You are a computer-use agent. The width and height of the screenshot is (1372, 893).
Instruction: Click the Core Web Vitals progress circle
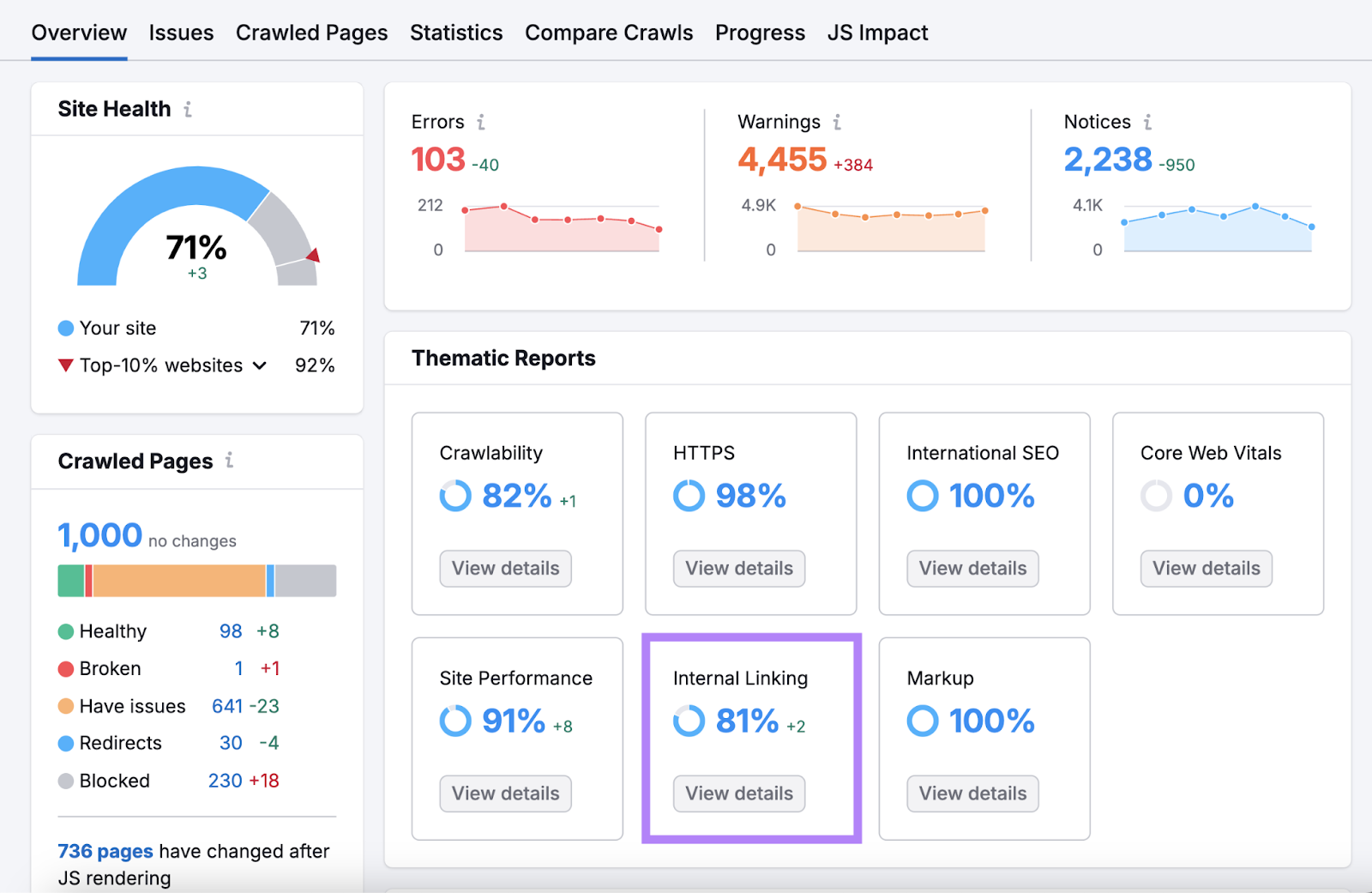click(x=1155, y=495)
